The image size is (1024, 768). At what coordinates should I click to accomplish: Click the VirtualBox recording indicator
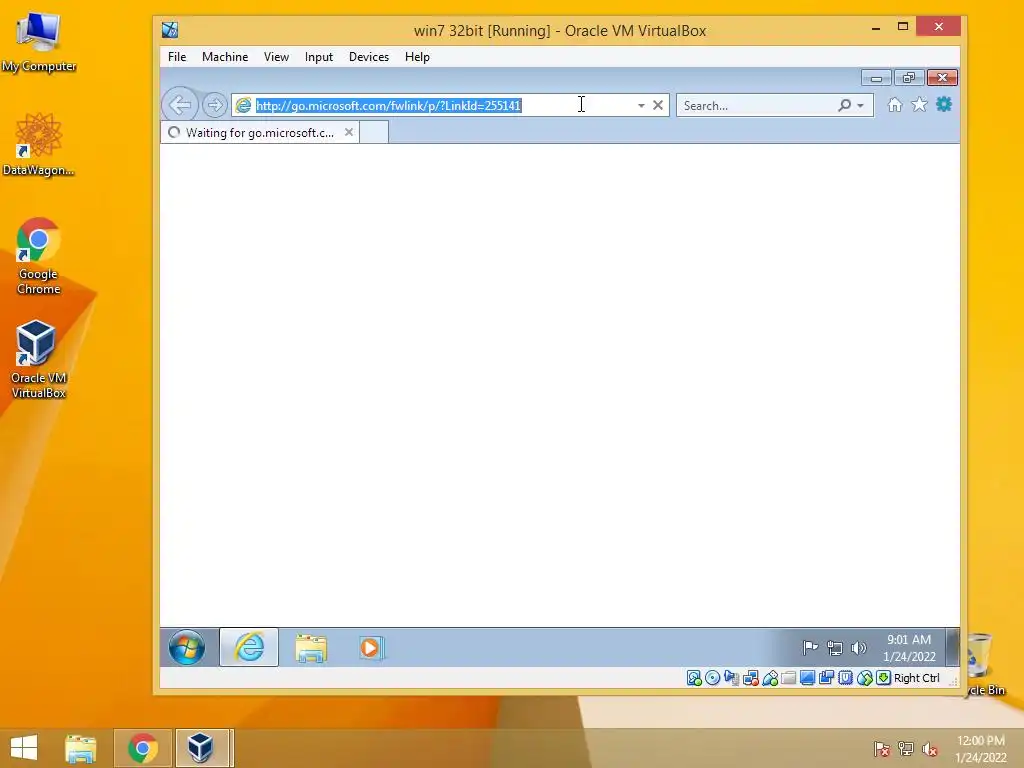826,678
